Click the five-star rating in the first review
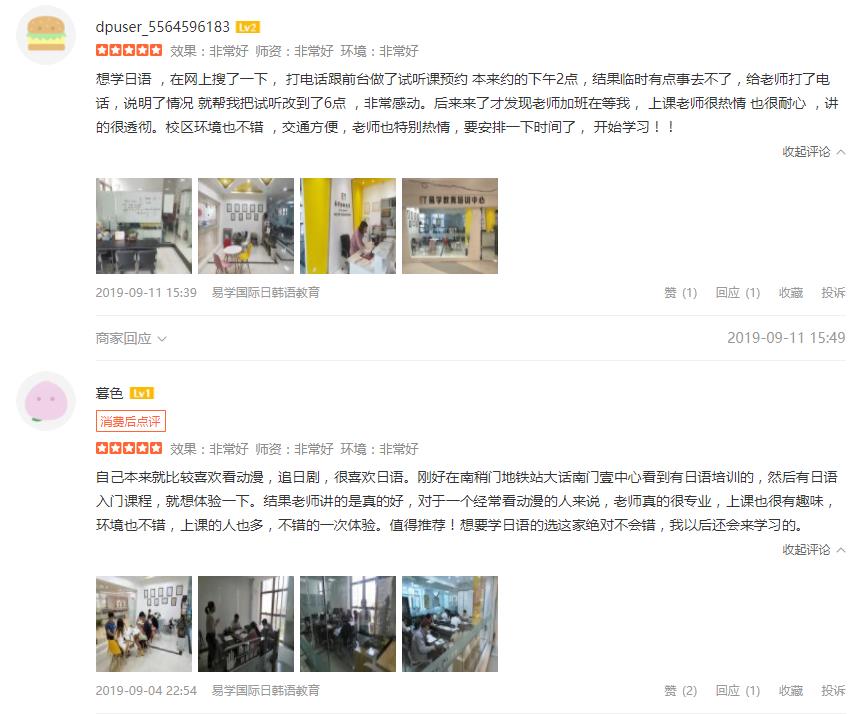The height and width of the screenshot is (714, 862). 129,51
